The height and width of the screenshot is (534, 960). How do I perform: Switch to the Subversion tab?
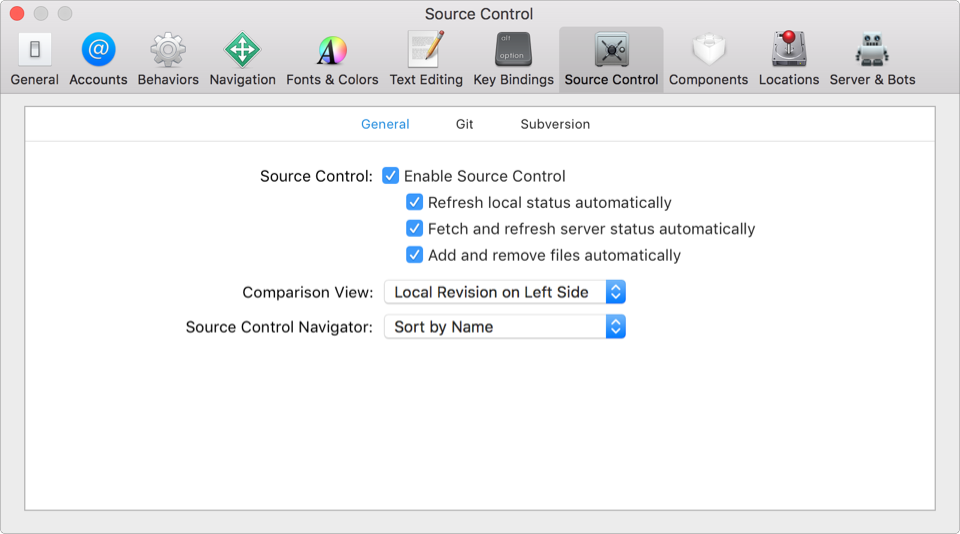point(555,124)
